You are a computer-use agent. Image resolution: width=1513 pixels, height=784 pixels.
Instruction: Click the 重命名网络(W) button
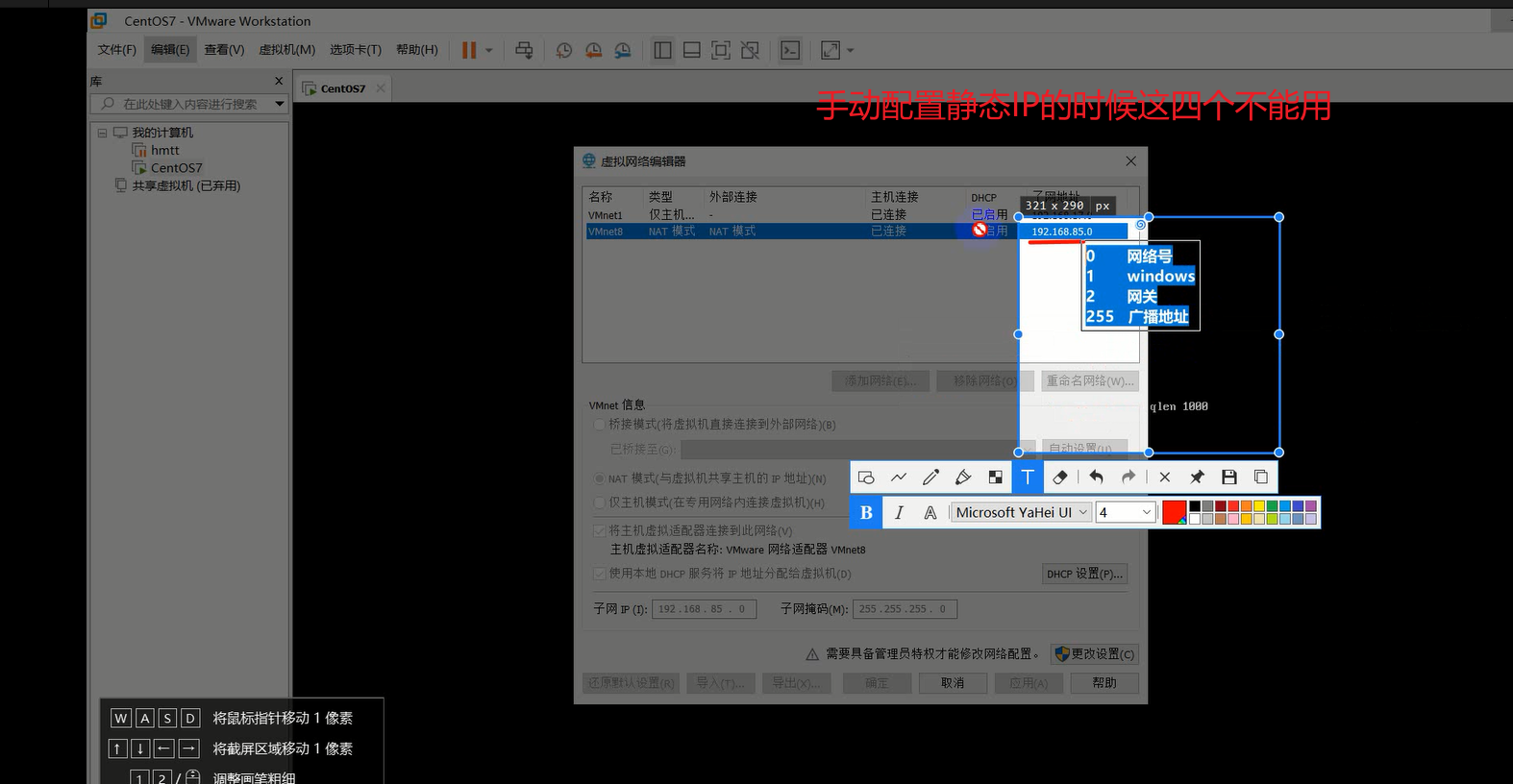coord(1090,381)
